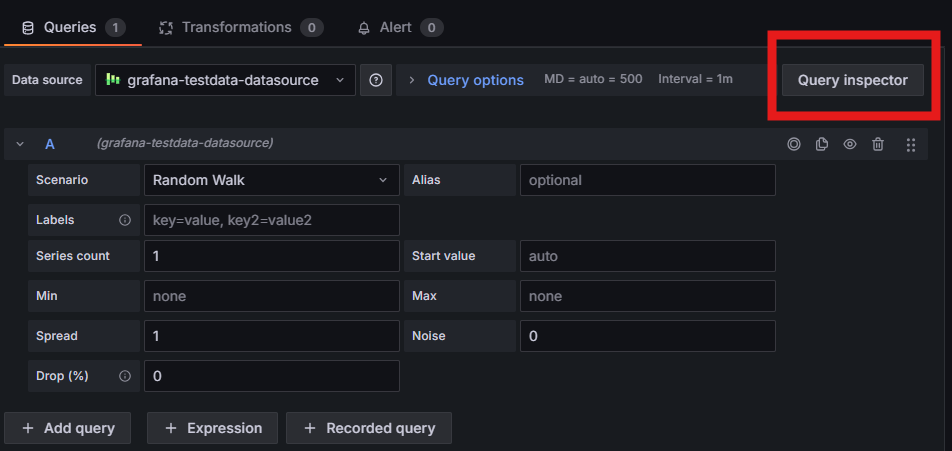Toggle visibility of query A
Image resolution: width=952 pixels, height=451 pixels.
pos(849,144)
